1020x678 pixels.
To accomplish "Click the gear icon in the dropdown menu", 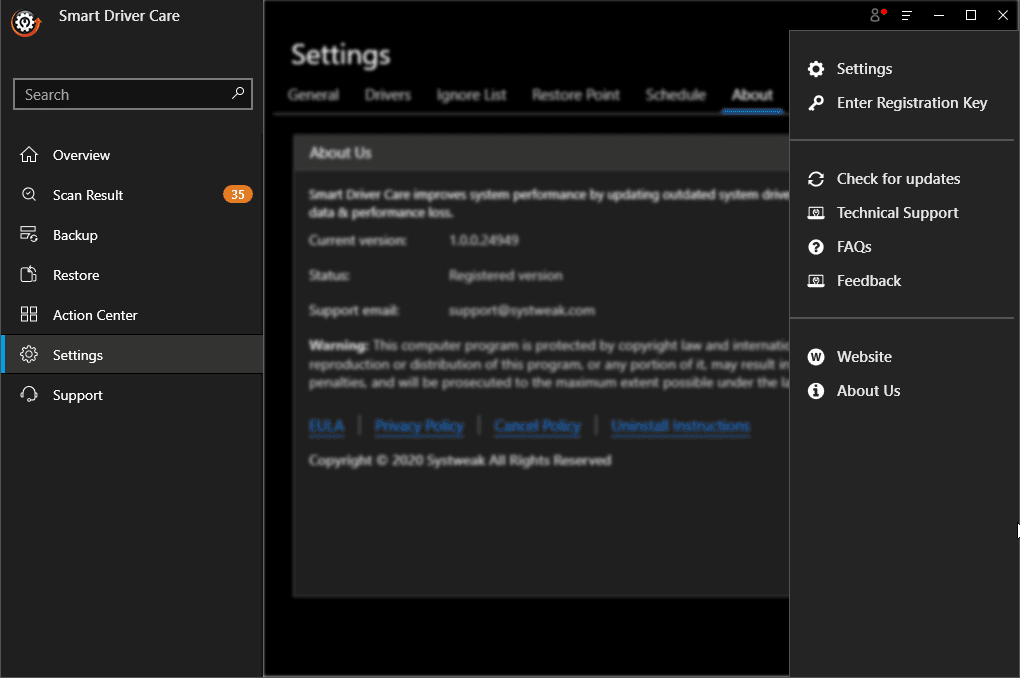I will click(x=816, y=69).
